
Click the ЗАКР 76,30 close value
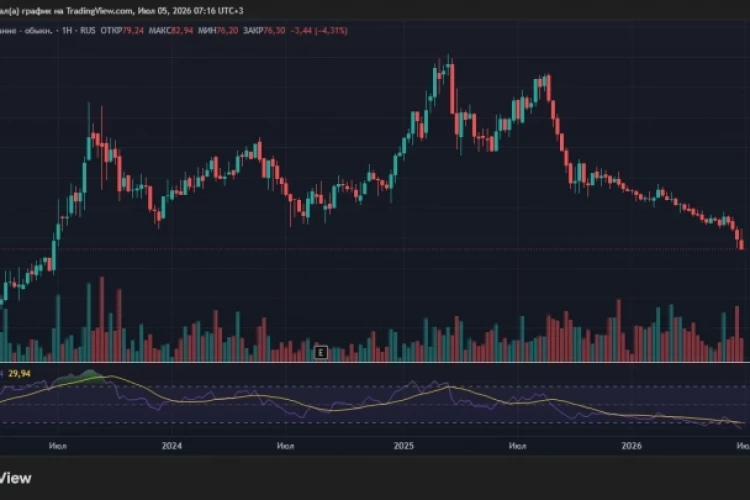(264, 31)
